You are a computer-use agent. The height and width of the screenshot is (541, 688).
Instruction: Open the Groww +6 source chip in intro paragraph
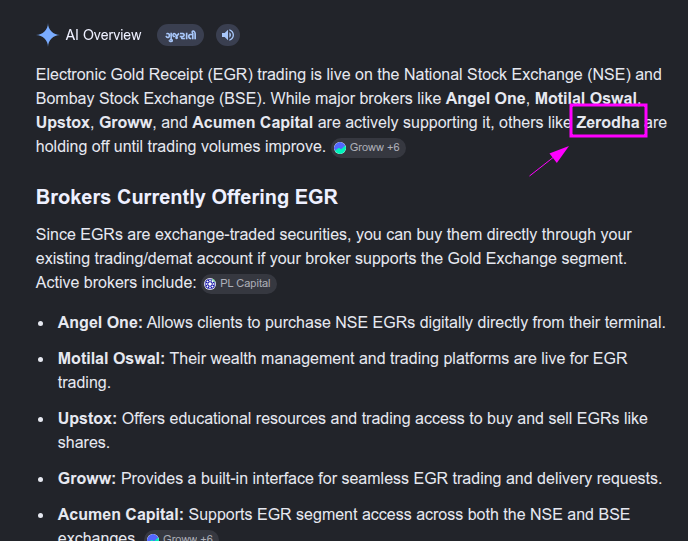tap(368, 148)
